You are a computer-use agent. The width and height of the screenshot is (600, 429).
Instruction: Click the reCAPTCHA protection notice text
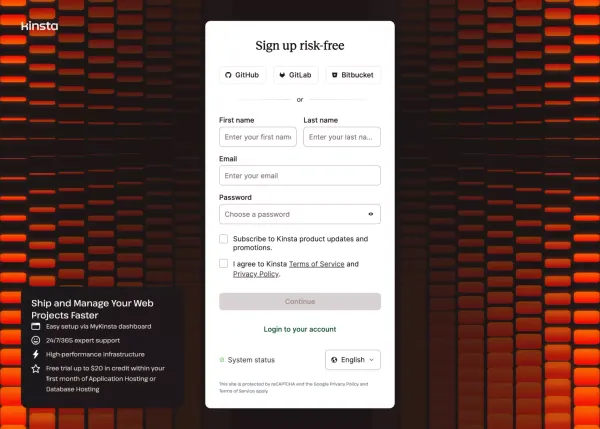[x=293, y=387]
